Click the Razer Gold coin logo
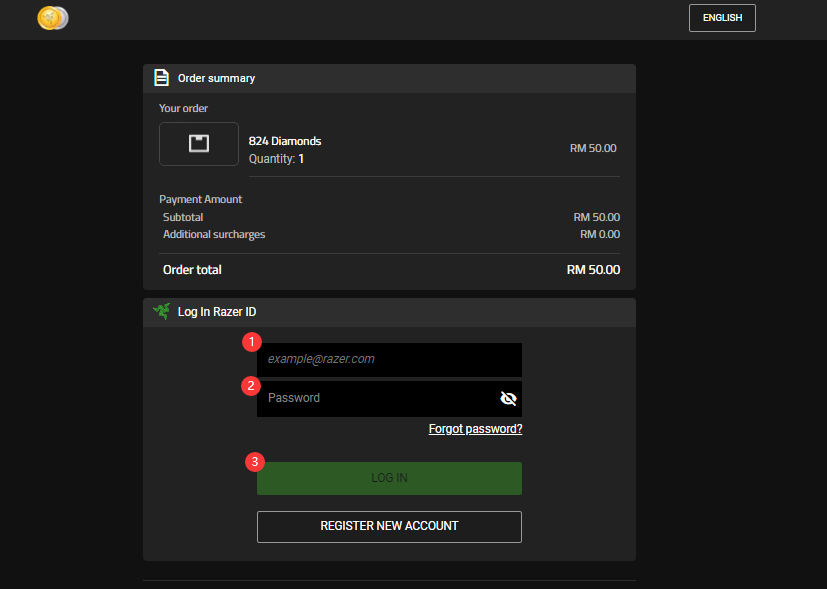827x589 pixels. click(53, 18)
